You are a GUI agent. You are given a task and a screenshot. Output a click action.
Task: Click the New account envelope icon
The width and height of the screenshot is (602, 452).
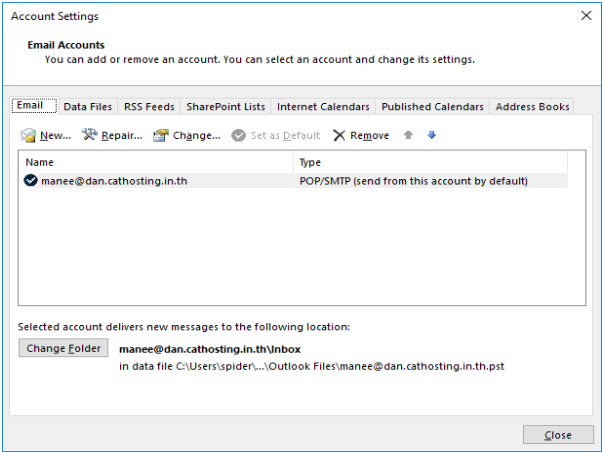pyautogui.click(x=29, y=135)
